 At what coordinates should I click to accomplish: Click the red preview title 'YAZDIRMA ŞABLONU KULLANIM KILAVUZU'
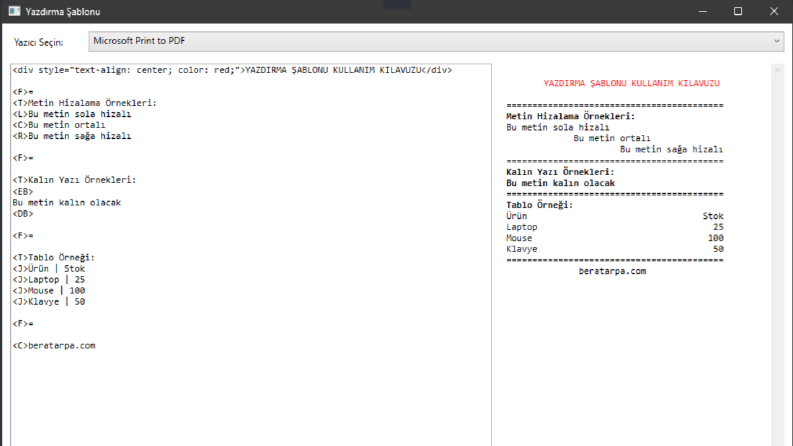[632, 83]
